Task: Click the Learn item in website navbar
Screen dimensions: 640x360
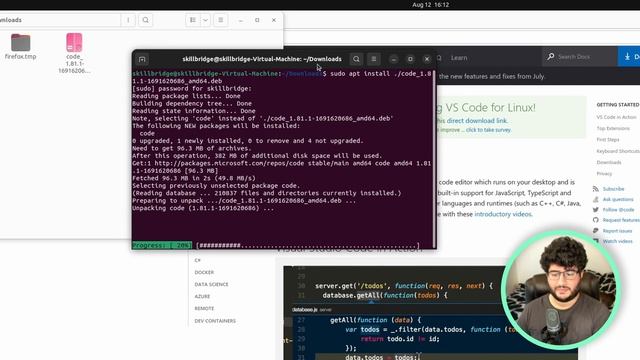Action: (x=459, y=58)
